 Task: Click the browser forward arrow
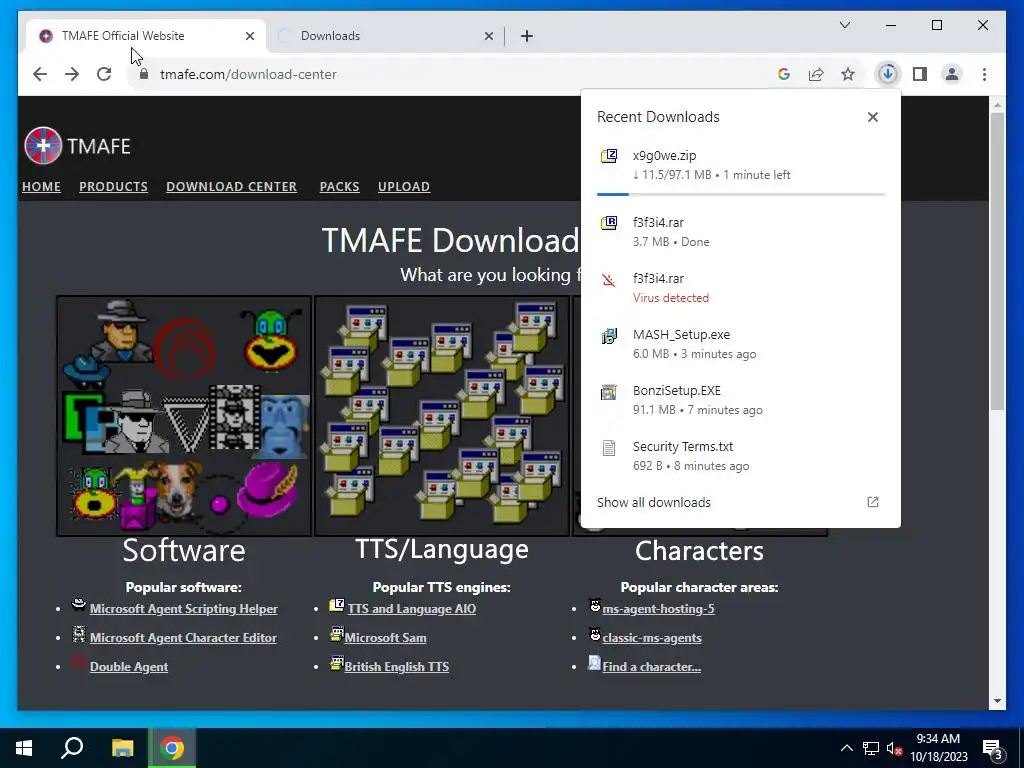point(72,74)
